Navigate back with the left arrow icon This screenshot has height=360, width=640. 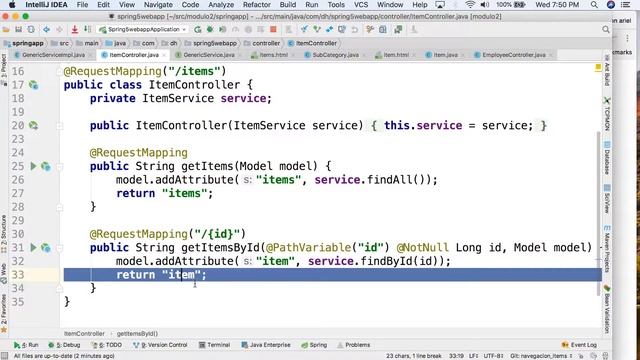(x=47, y=29)
